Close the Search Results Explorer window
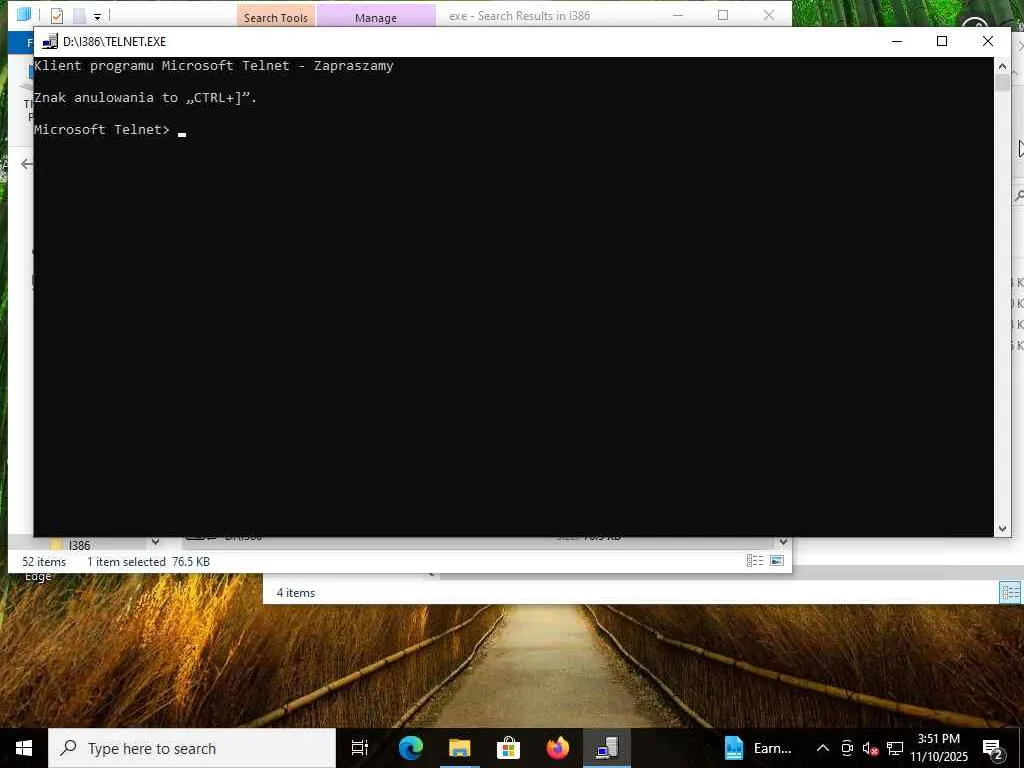The height and width of the screenshot is (768, 1024). point(769,15)
